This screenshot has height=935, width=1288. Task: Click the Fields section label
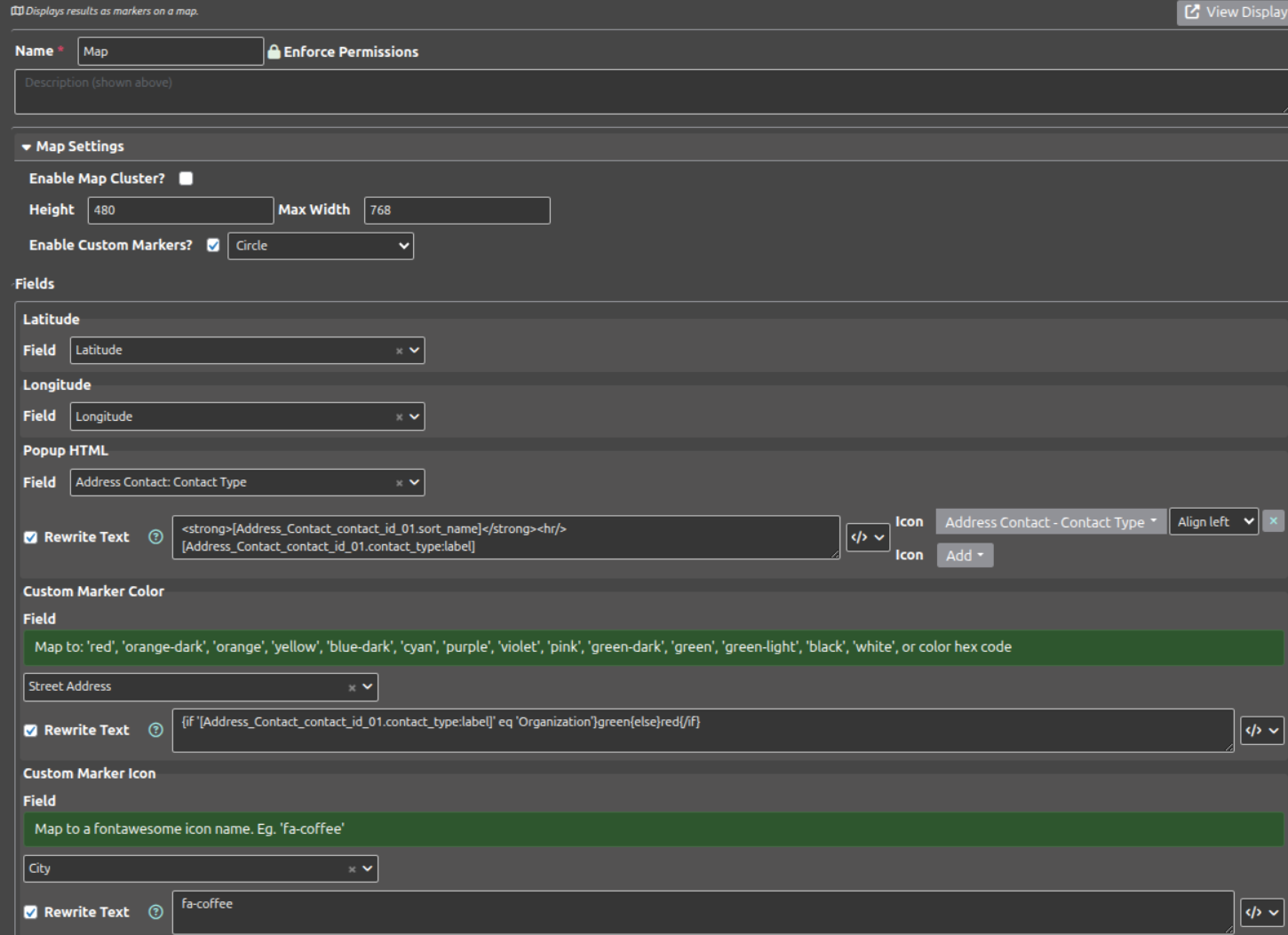(x=35, y=284)
